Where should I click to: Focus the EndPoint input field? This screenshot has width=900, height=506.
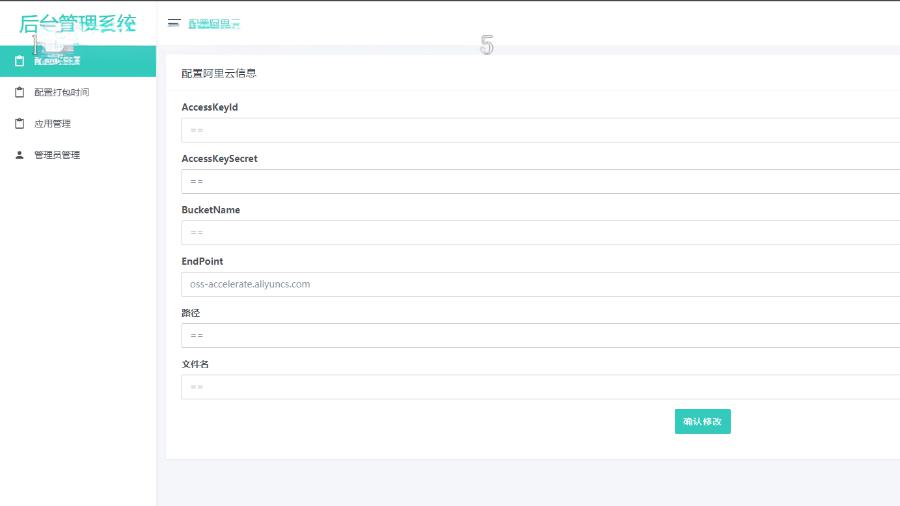click(x=541, y=284)
